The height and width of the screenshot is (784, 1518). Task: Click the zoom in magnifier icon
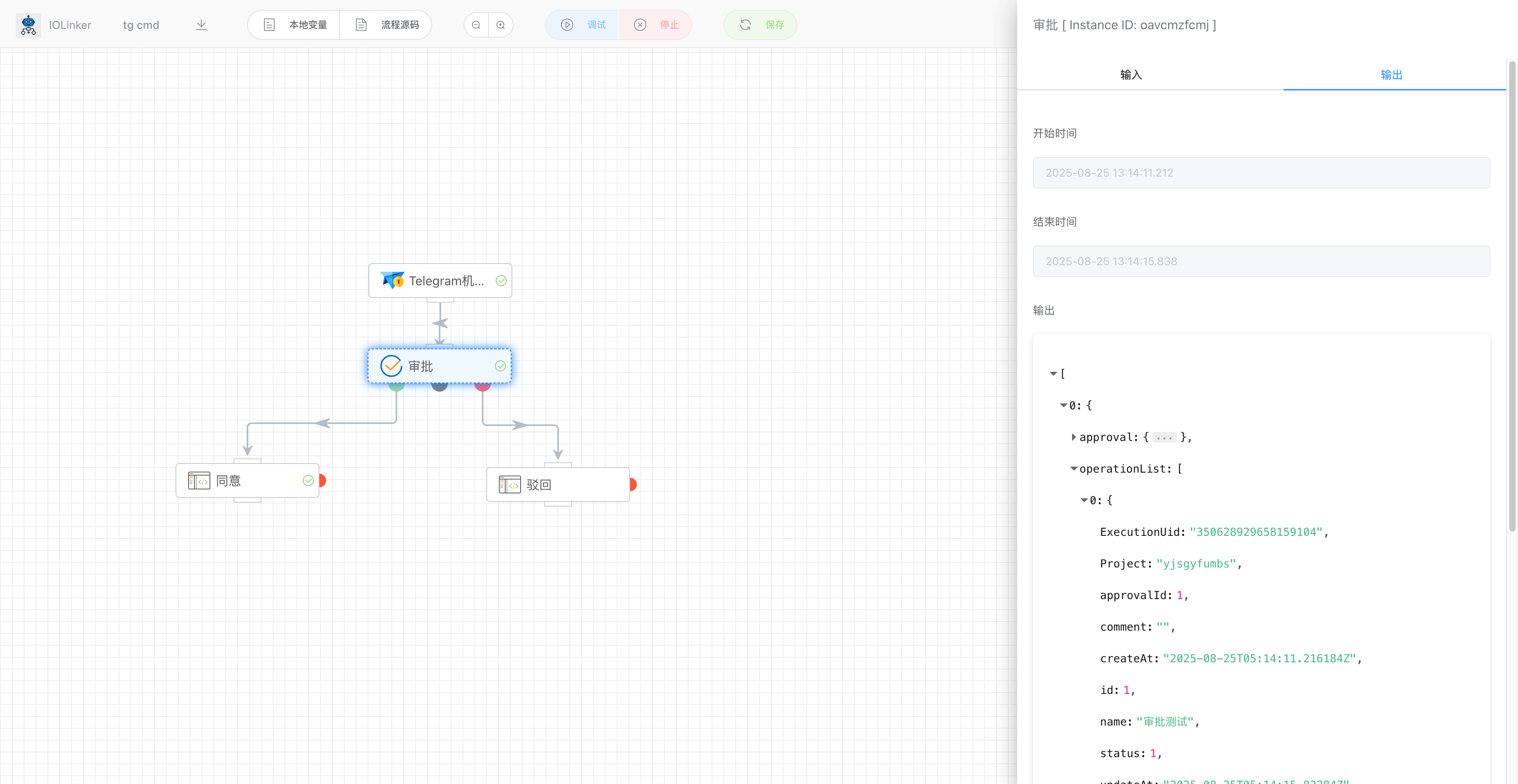500,25
